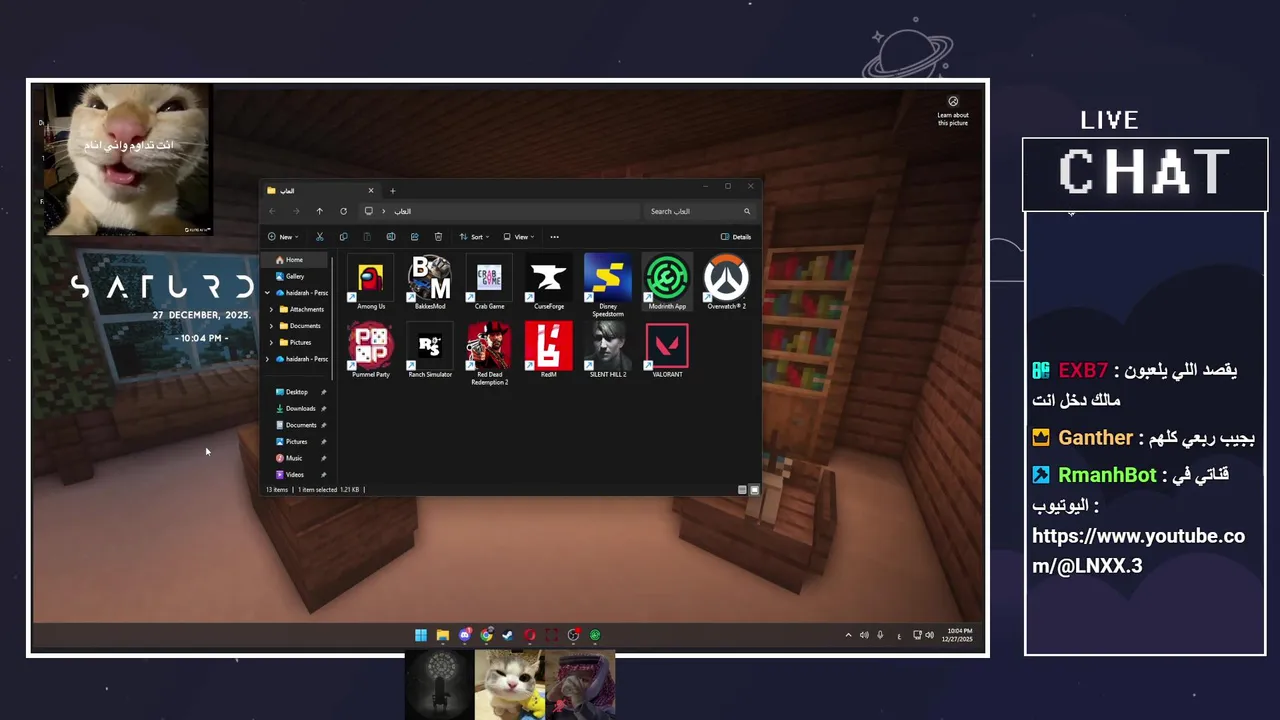Collapse the expanded haidarah OneDrive node
This screenshot has width=1280, height=720.
267,293
